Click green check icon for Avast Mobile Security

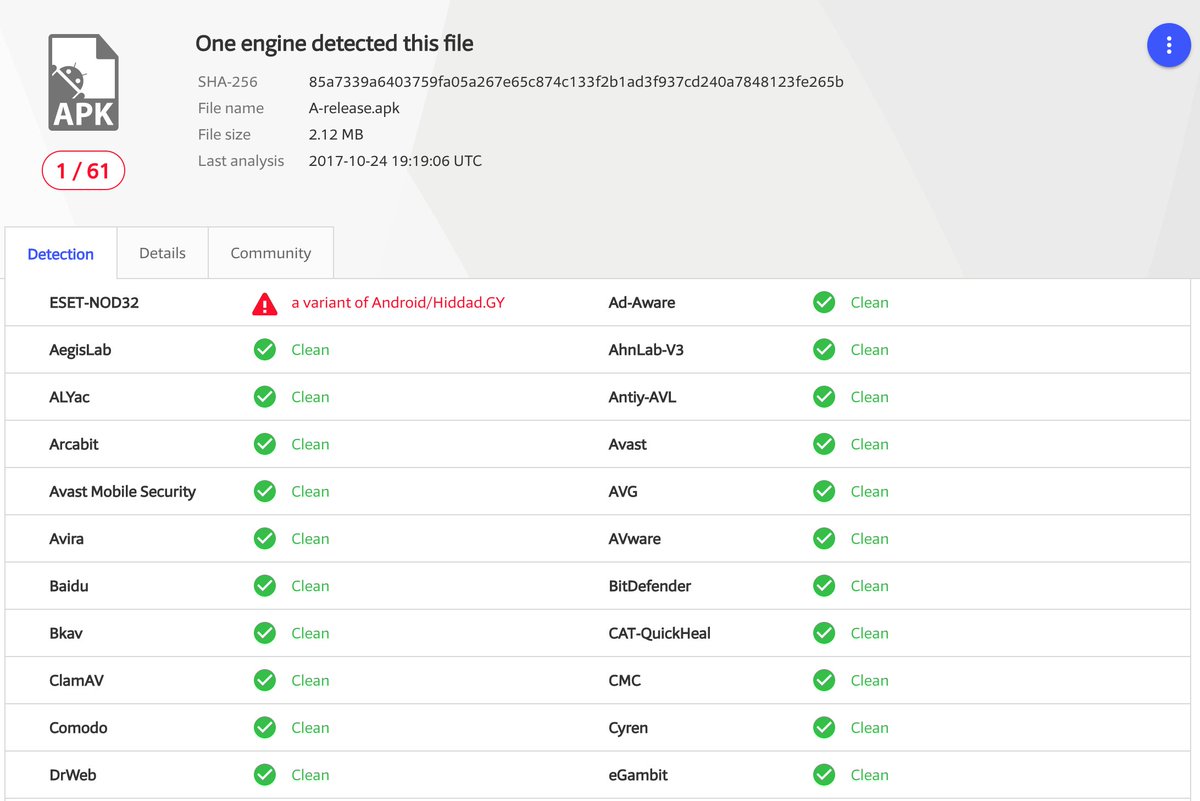(x=264, y=491)
